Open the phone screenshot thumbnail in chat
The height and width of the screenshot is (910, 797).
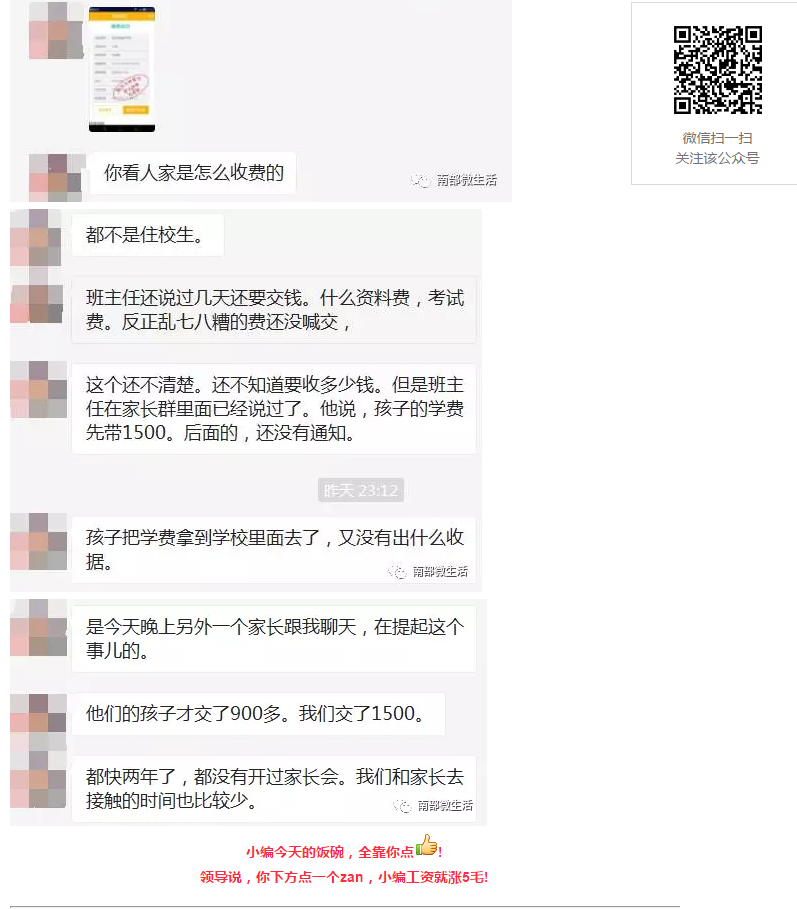pos(122,69)
